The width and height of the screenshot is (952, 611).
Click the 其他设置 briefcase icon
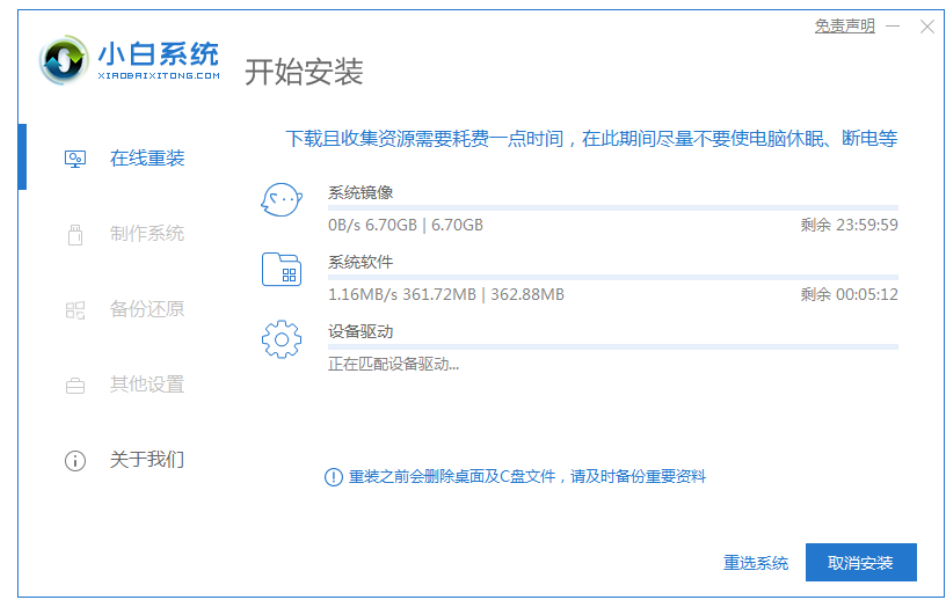pos(75,385)
